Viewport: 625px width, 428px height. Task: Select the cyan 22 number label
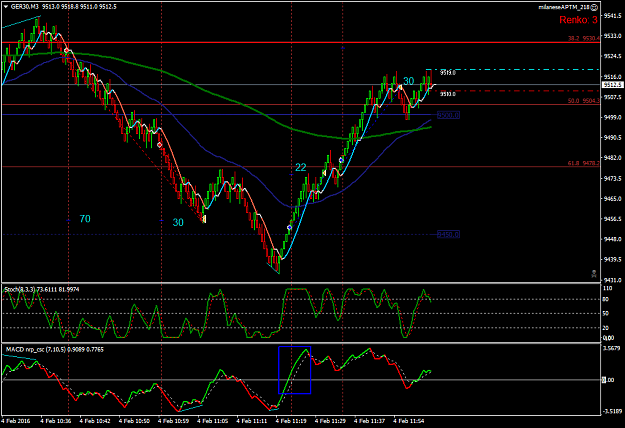(x=301, y=167)
